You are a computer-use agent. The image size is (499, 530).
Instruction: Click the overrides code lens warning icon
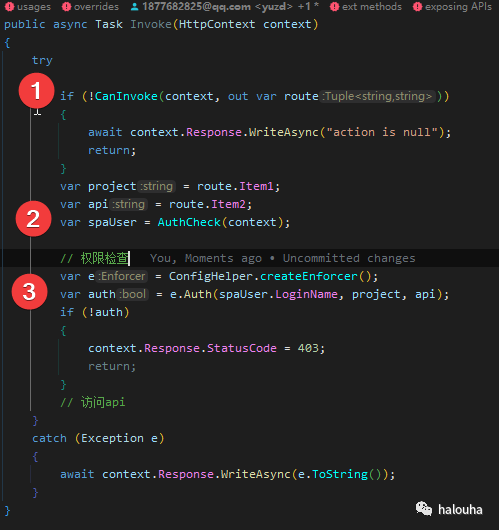click(x=66, y=7)
